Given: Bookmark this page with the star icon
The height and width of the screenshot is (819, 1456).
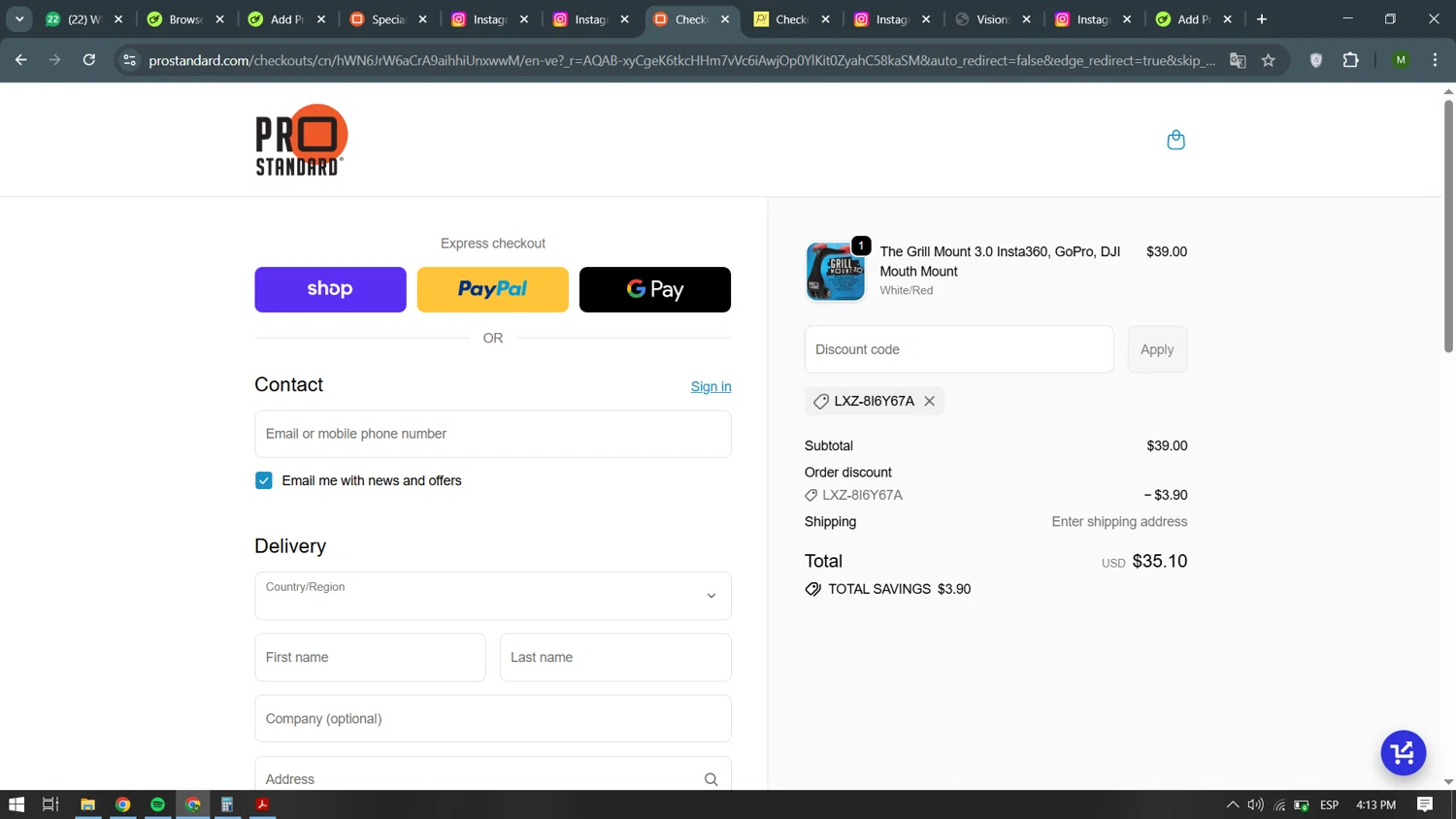Looking at the screenshot, I should click(x=1268, y=60).
